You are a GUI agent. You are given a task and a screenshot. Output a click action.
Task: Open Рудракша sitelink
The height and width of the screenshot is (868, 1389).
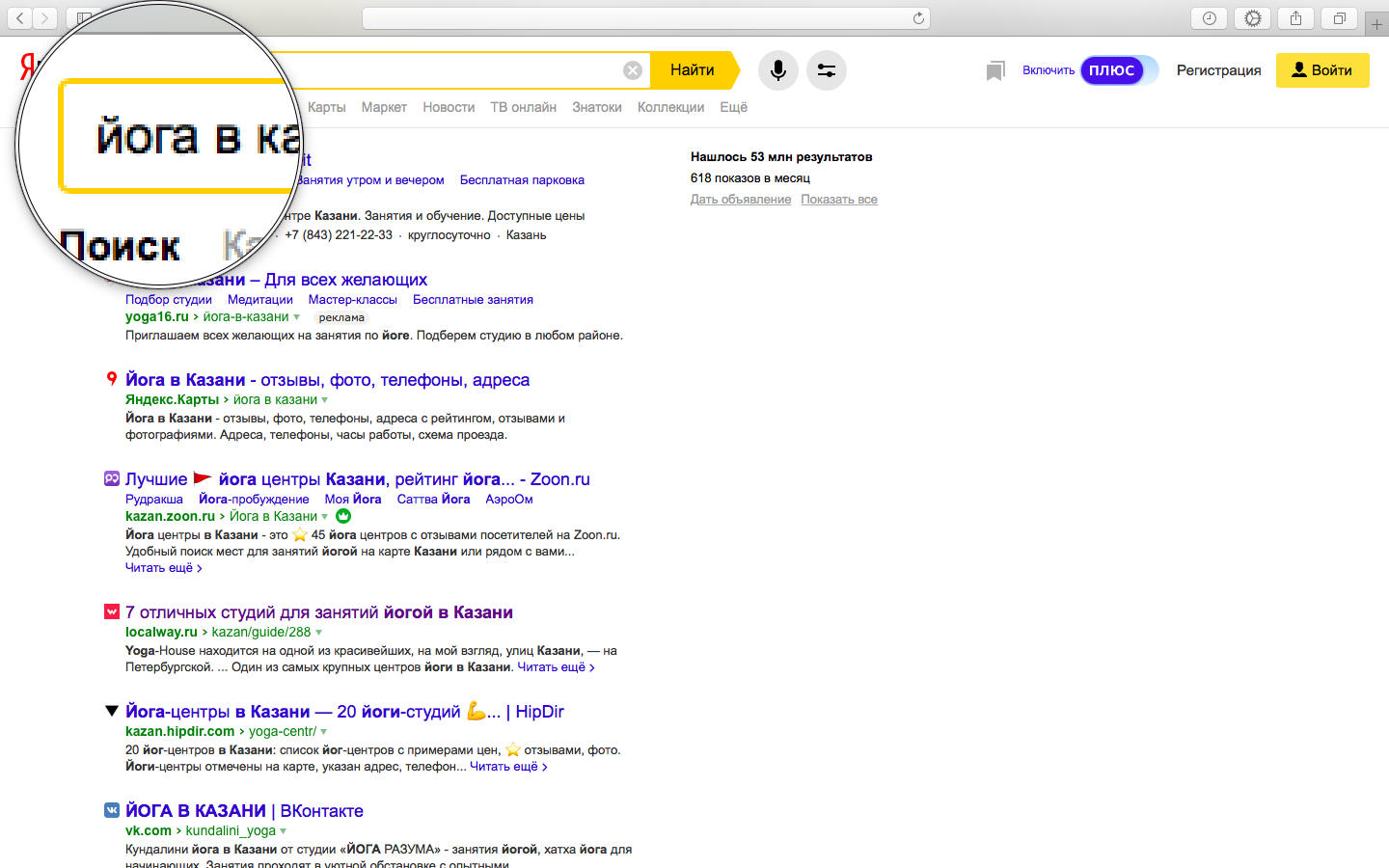154,500
